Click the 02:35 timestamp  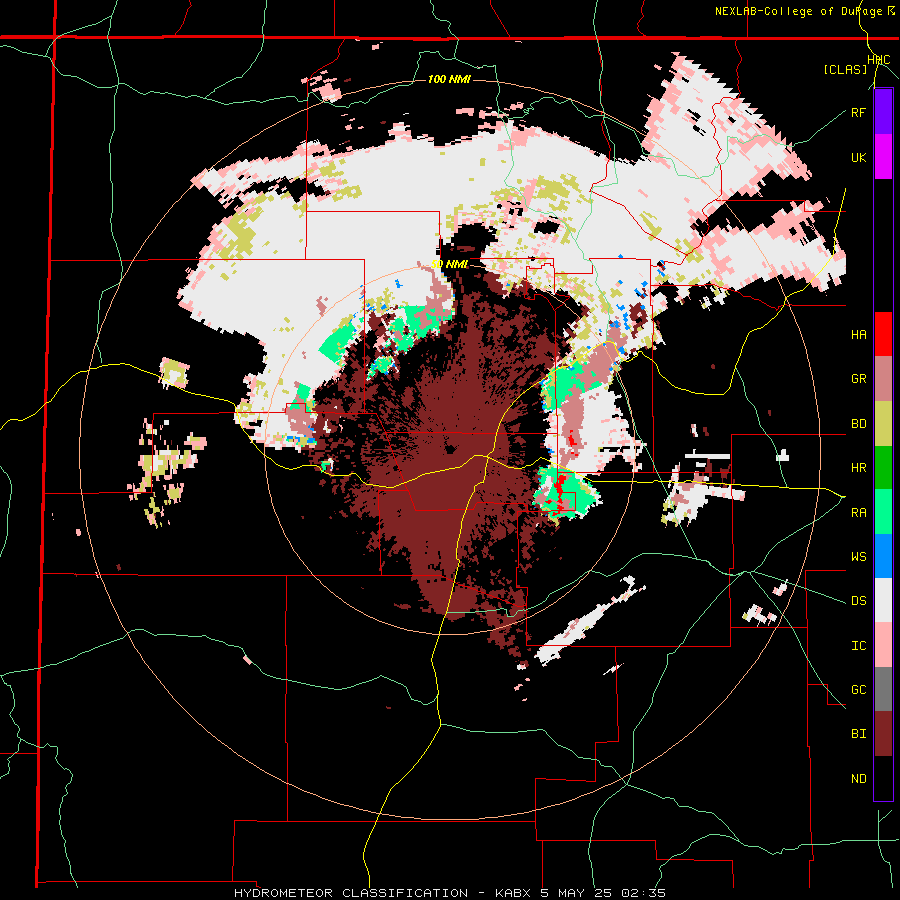click(x=645, y=893)
